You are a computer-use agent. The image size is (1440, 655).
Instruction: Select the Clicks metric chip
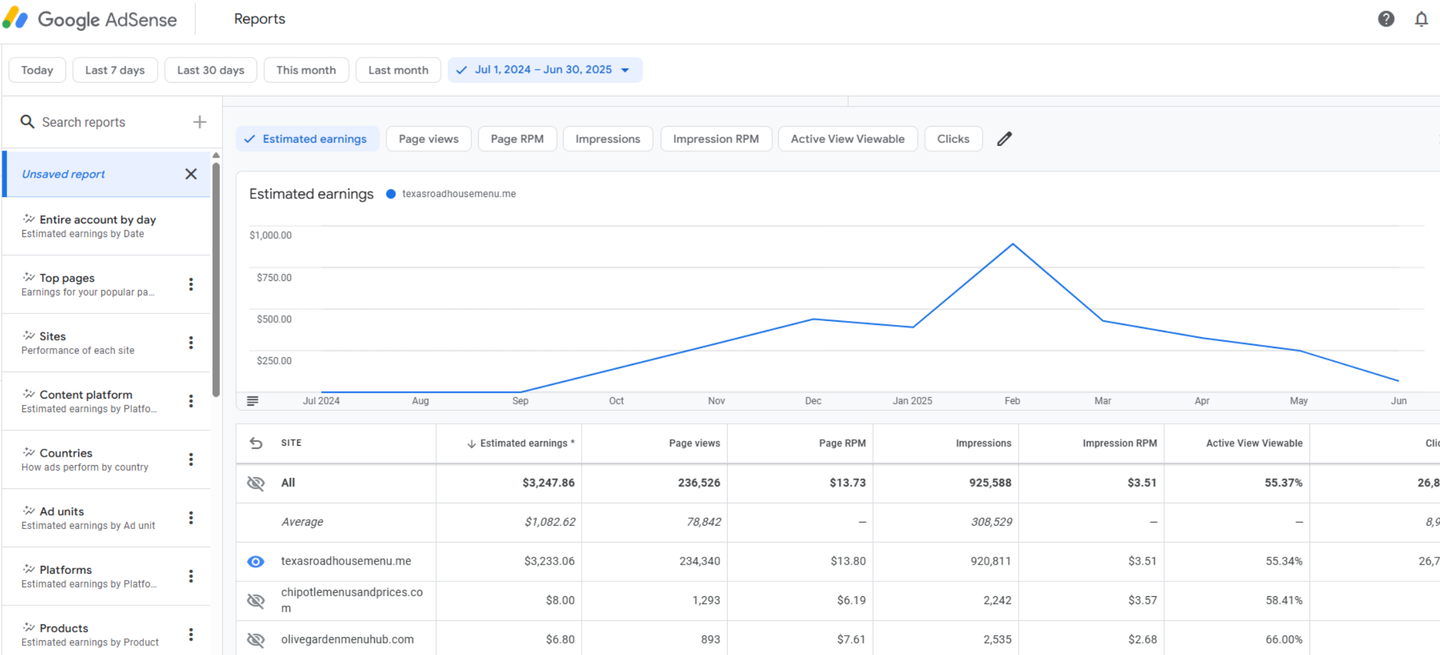tap(953, 139)
